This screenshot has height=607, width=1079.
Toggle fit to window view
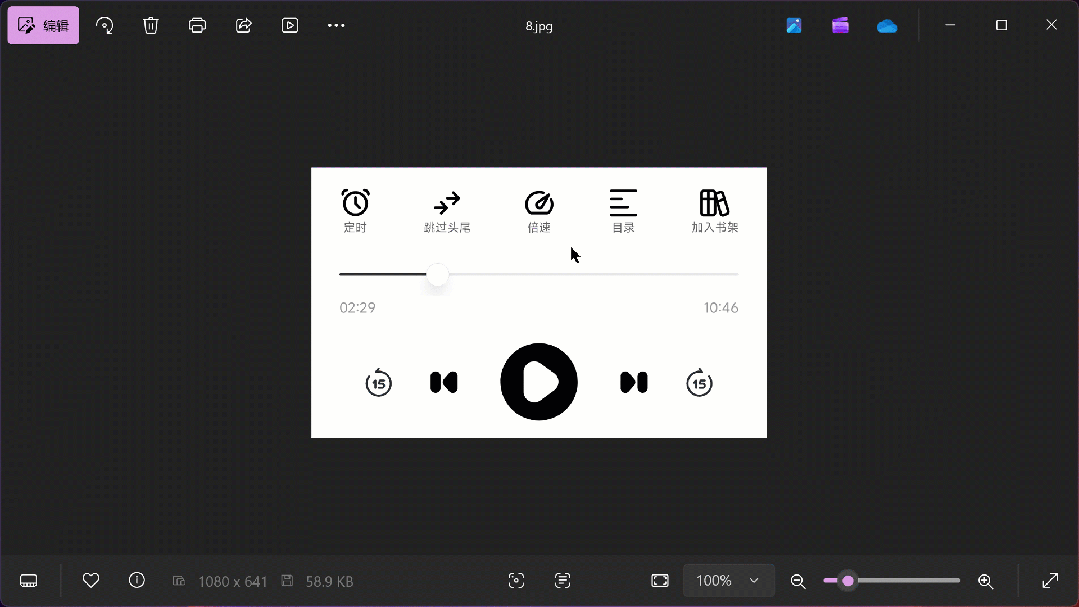[x=660, y=581]
